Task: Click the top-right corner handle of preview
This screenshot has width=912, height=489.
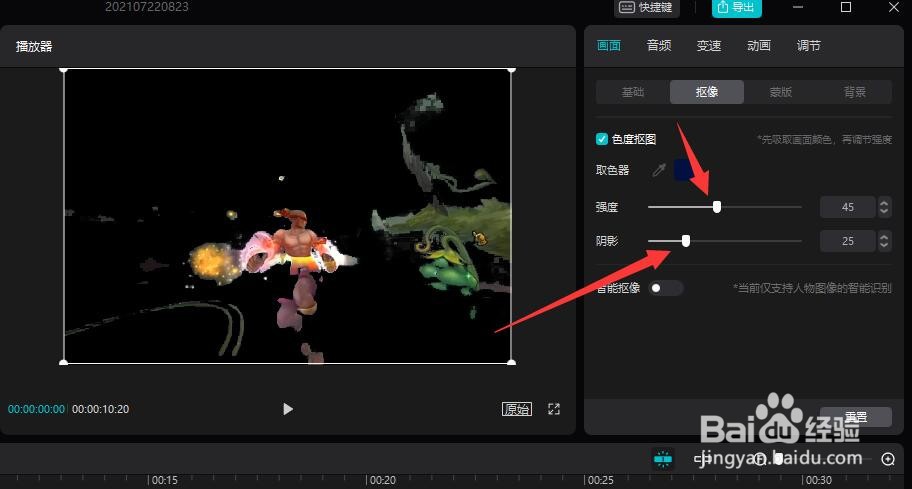Action: (511, 70)
